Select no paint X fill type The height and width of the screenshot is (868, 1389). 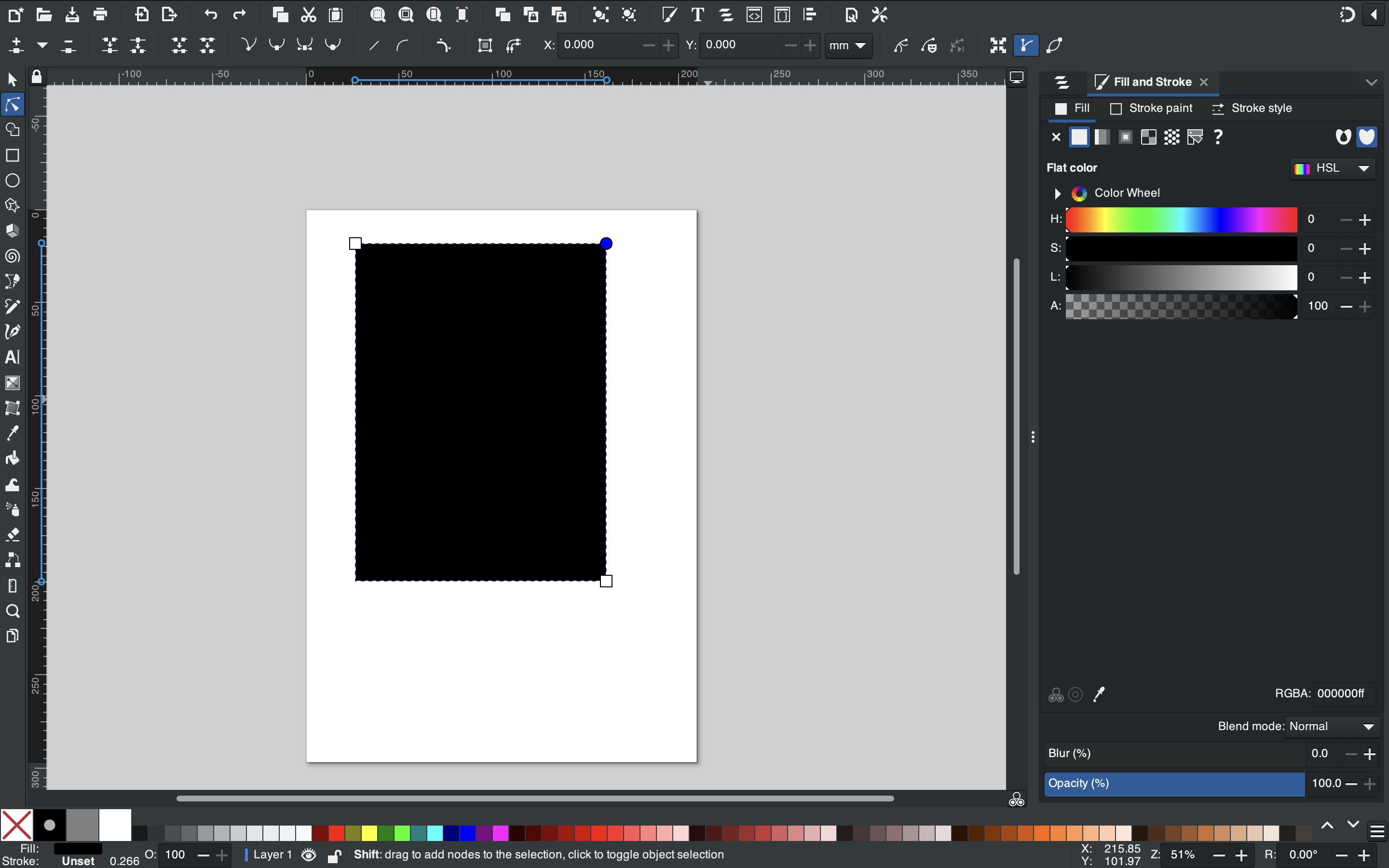[x=1056, y=137]
